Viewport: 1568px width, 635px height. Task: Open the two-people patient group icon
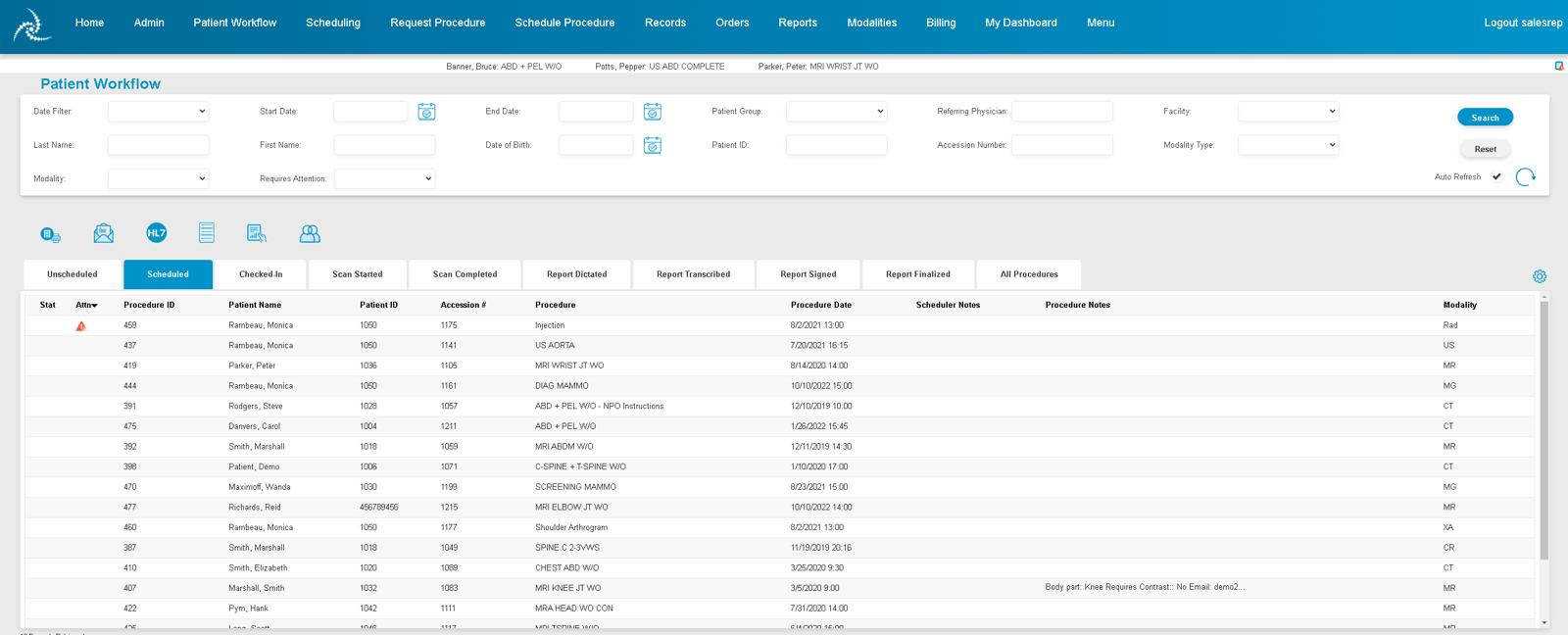tap(310, 233)
